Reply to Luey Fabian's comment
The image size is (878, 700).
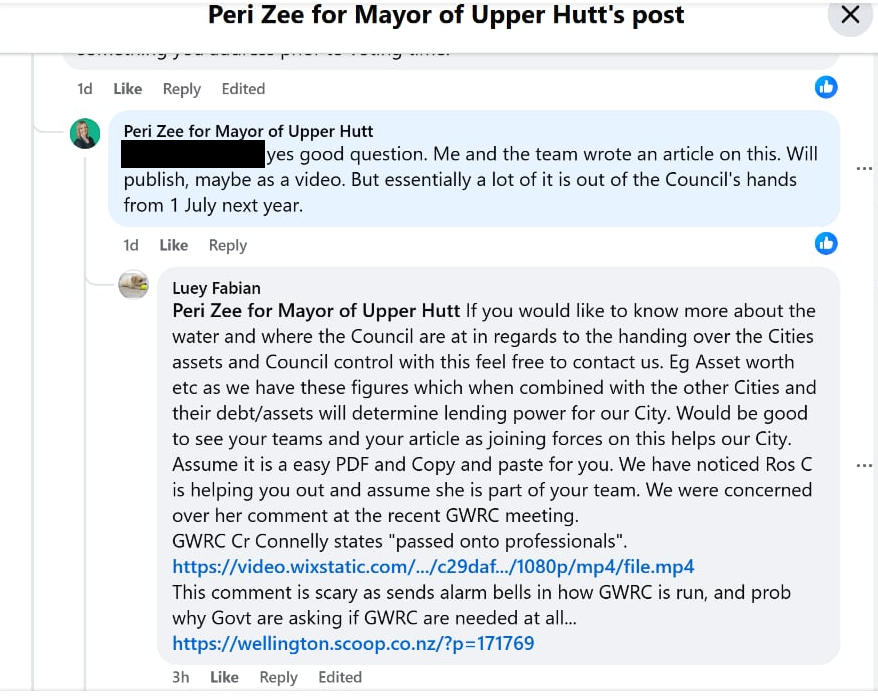[278, 677]
